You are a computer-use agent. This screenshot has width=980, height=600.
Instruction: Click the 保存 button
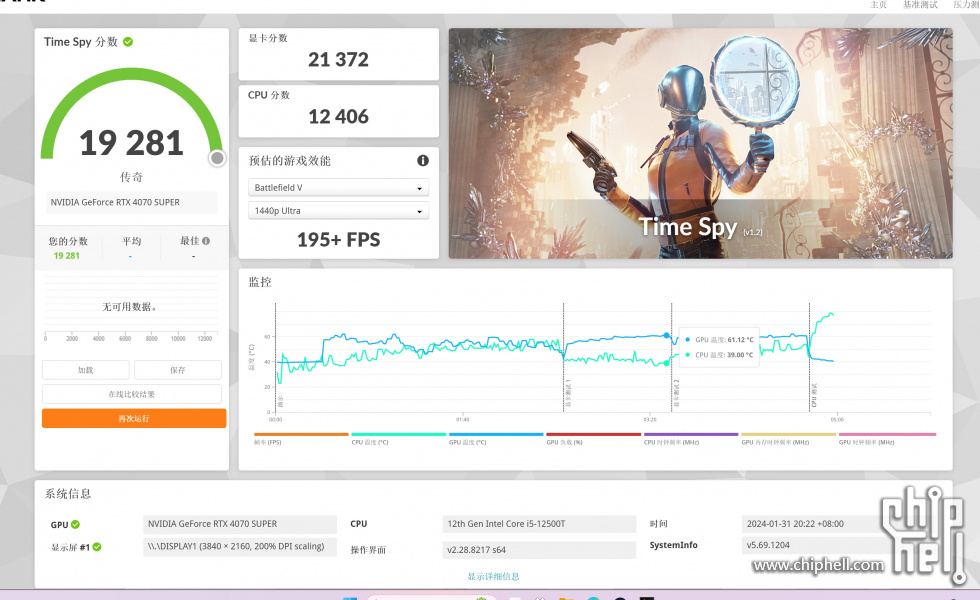(x=178, y=370)
